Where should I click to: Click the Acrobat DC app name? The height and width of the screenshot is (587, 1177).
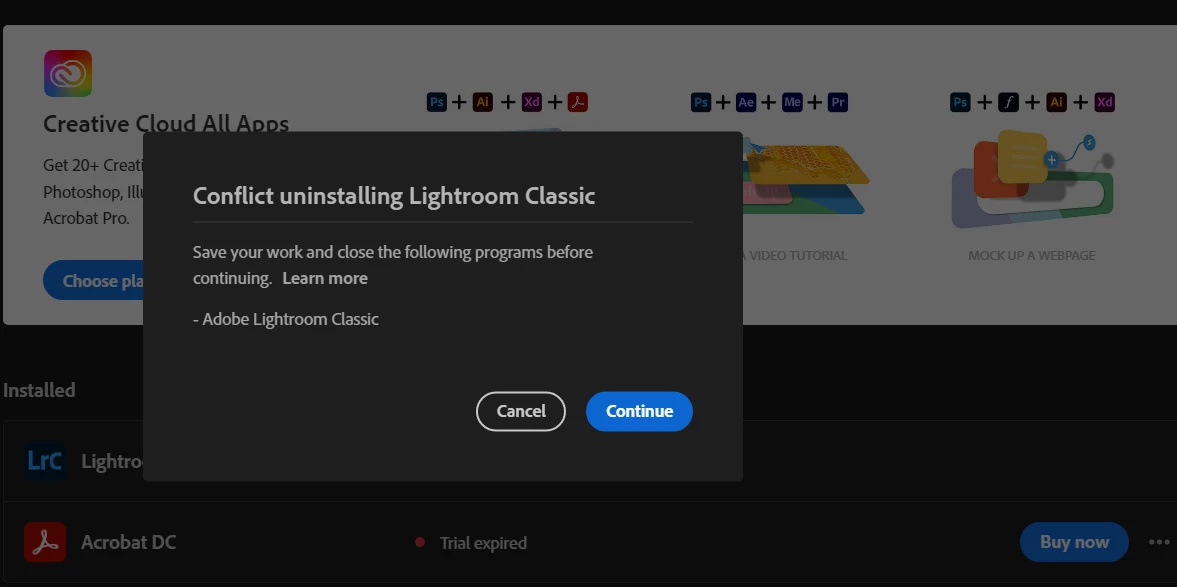[x=128, y=542]
